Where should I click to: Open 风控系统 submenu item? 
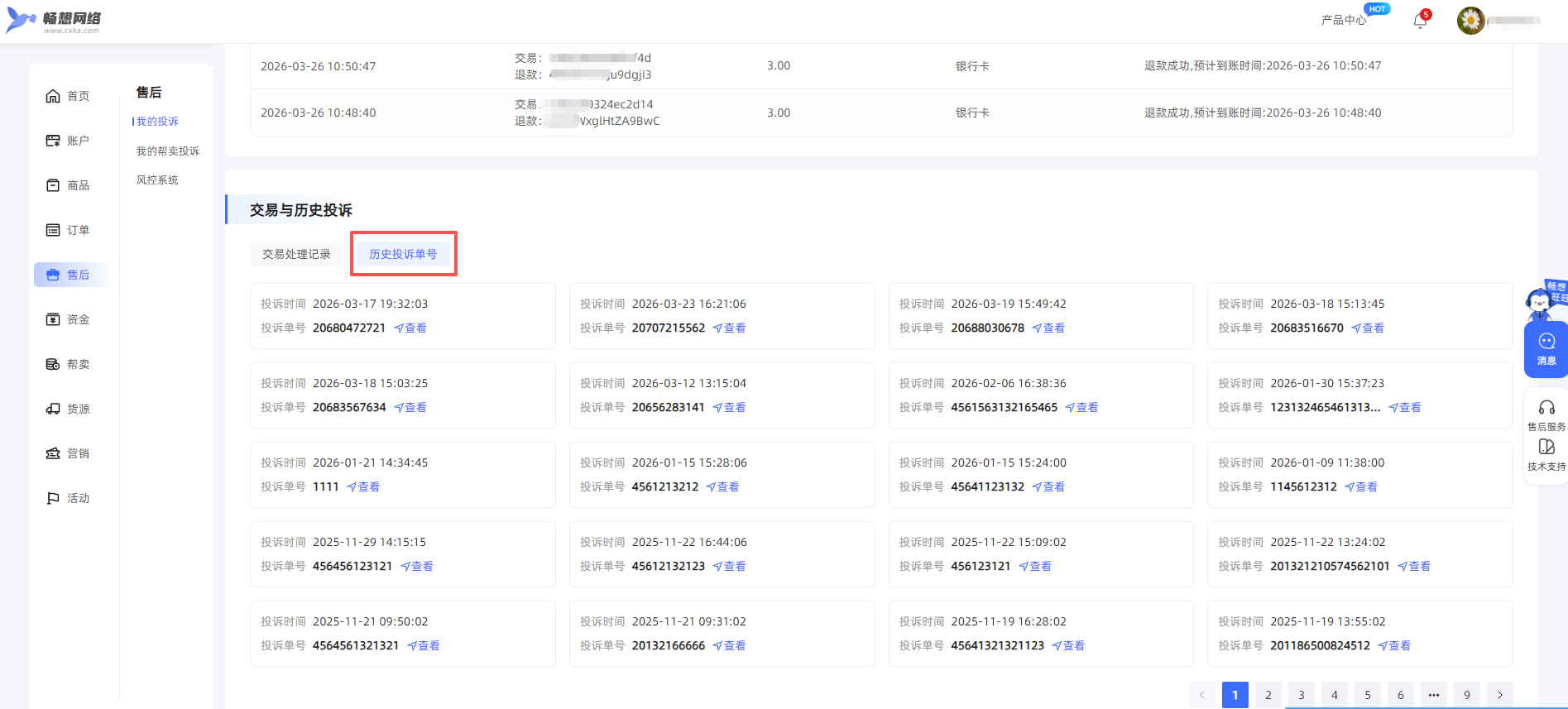(157, 180)
